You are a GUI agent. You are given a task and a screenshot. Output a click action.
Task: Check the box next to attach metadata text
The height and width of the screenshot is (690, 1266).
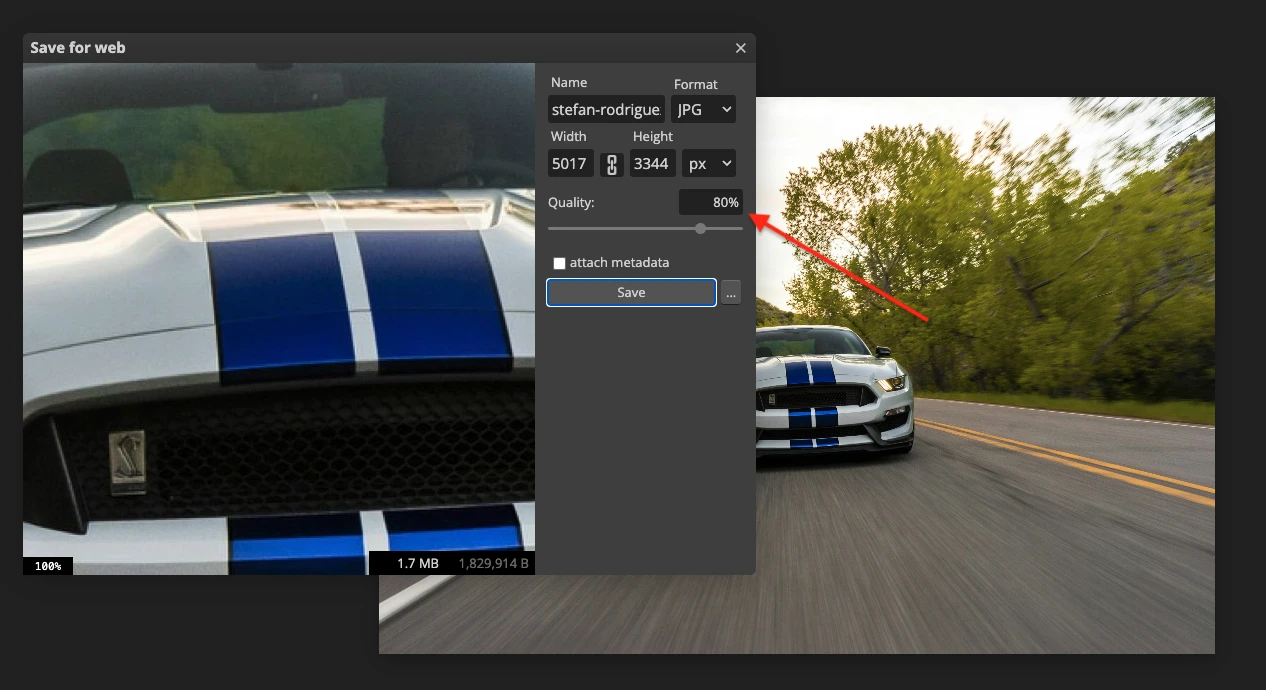(x=559, y=263)
